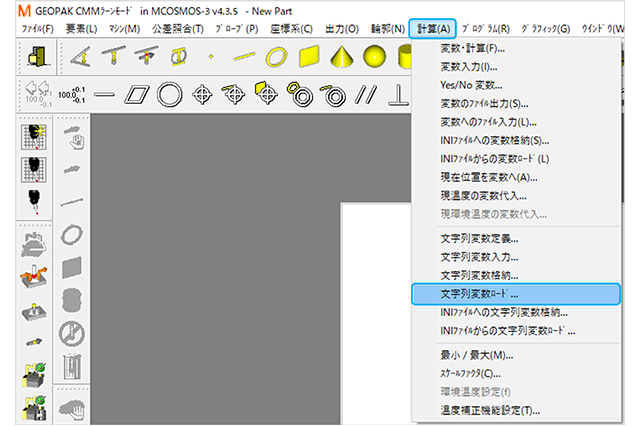Choose 文字列変数ロード... from the menu
This screenshot has width=640, height=426.
click(479, 294)
